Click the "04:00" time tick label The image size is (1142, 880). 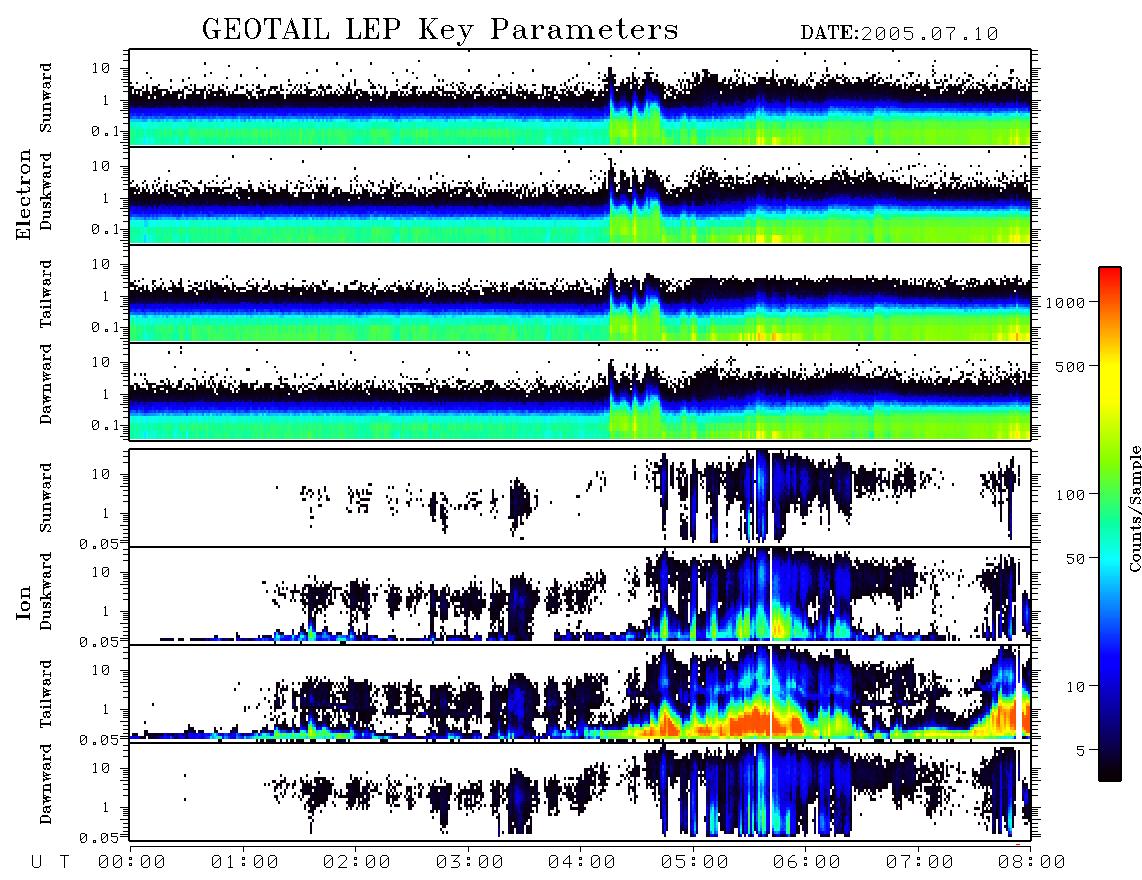[582, 862]
